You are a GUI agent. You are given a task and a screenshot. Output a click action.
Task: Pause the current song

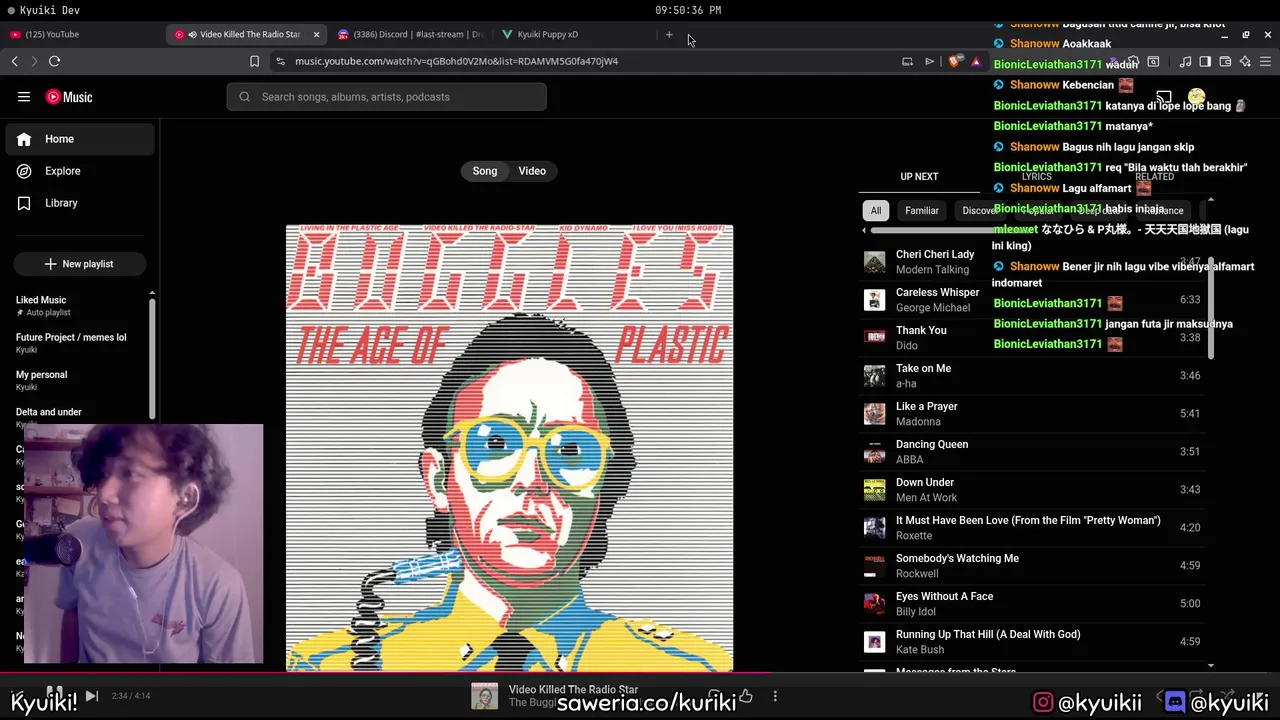54,696
